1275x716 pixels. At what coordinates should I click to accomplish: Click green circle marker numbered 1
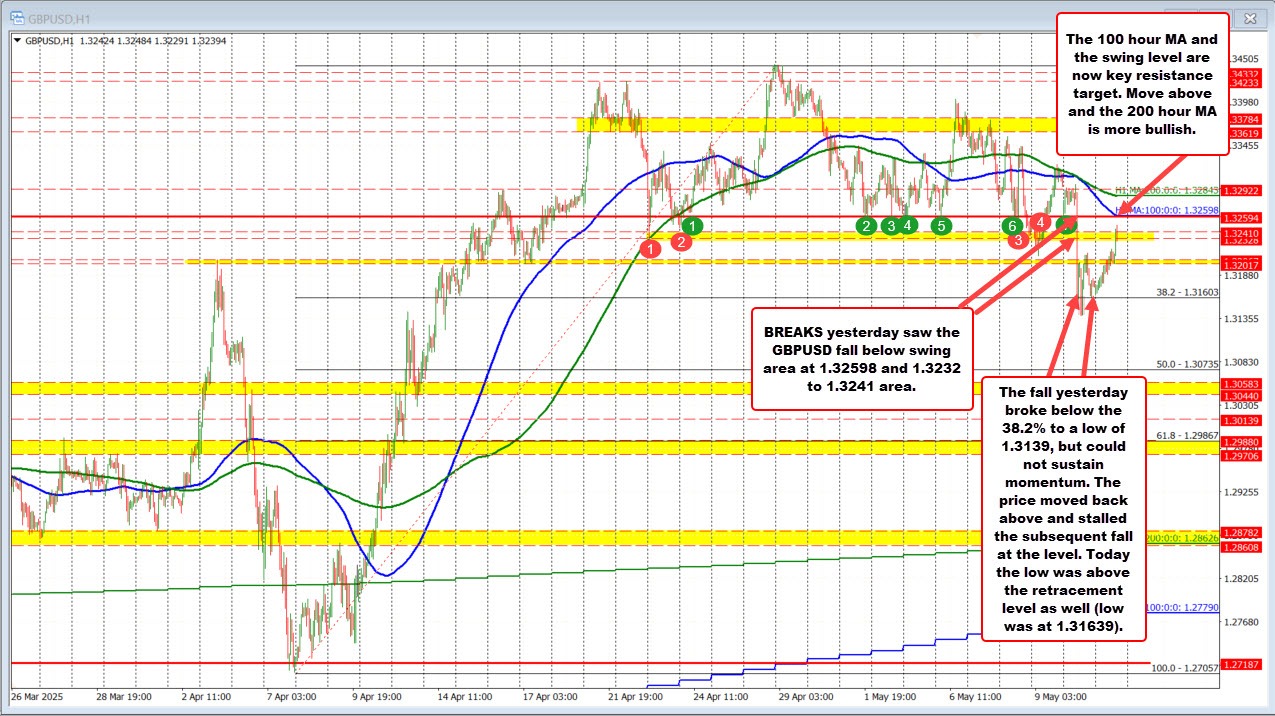click(692, 226)
